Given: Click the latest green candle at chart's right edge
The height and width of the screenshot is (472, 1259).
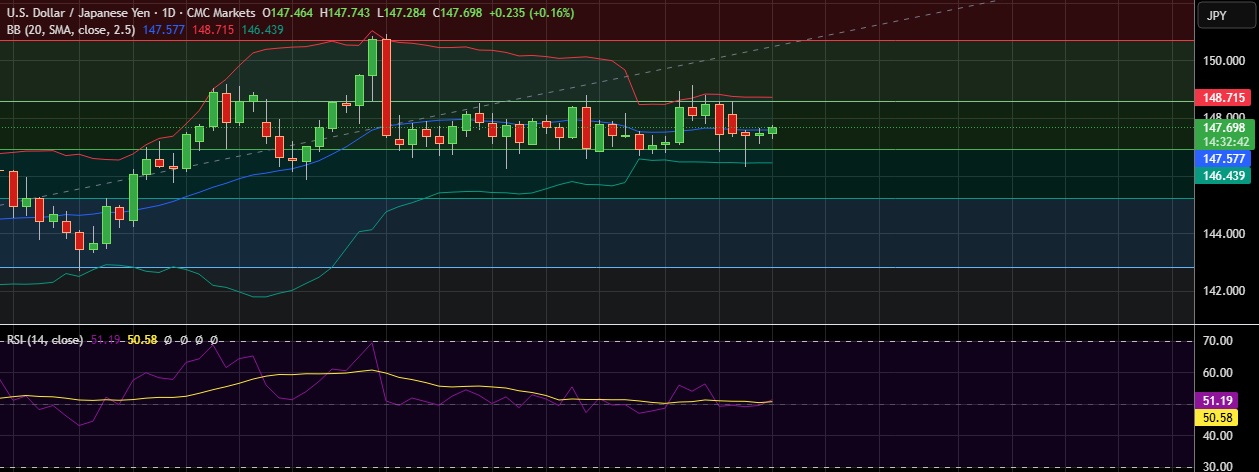Looking at the screenshot, I should (x=772, y=130).
